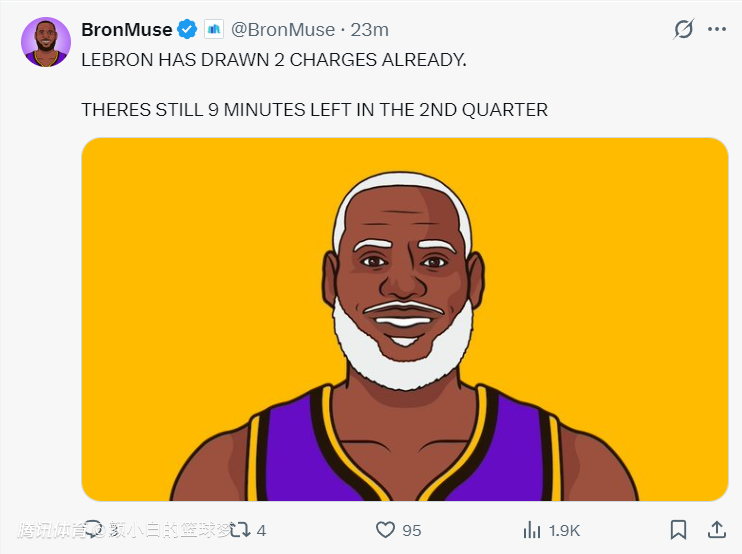The height and width of the screenshot is (554, 742).
Task: Click the blue verified checkmark badge
Action: click(x=187, y=29)
